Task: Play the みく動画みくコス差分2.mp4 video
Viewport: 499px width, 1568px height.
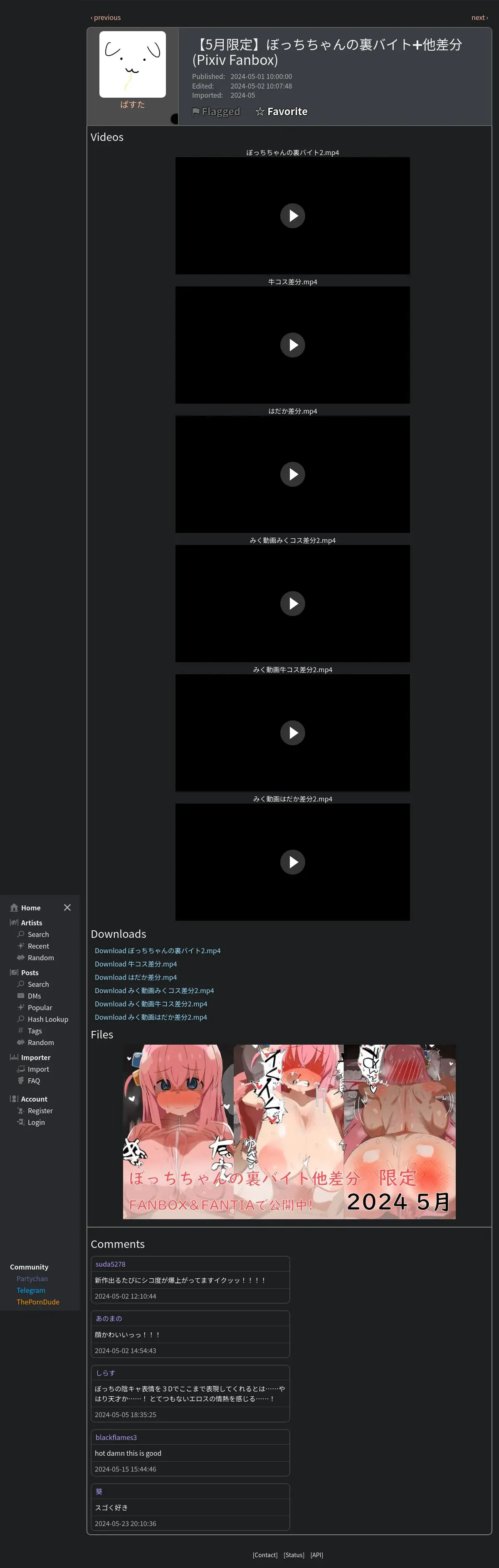Action: point(293,604)
